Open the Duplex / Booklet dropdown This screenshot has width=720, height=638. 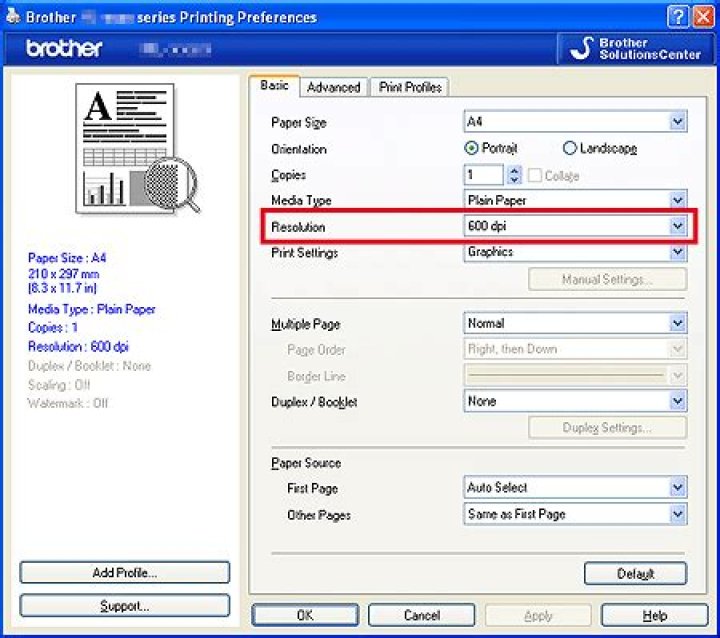pyautogui.click(x=575, y=401)
